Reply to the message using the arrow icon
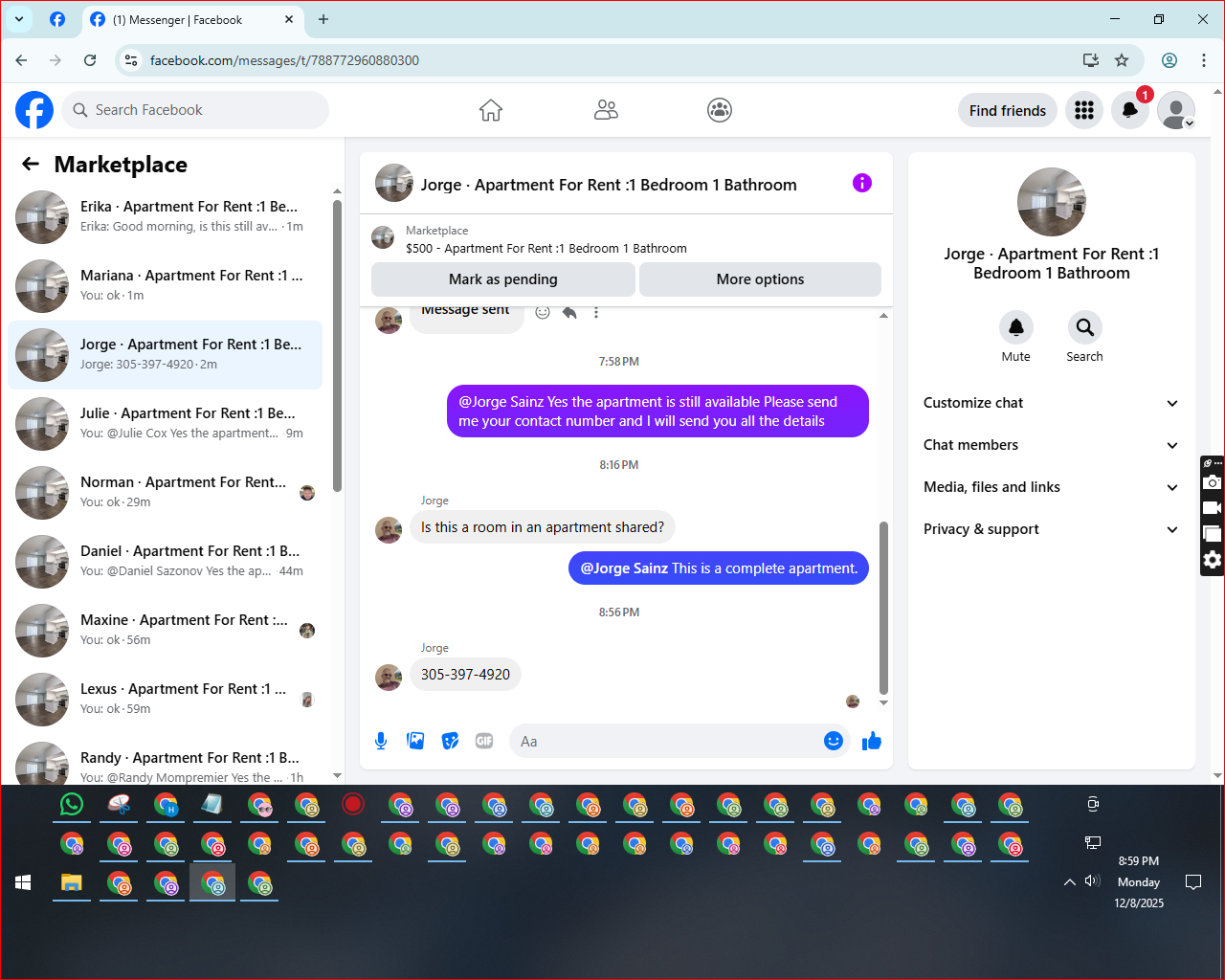 569,312
